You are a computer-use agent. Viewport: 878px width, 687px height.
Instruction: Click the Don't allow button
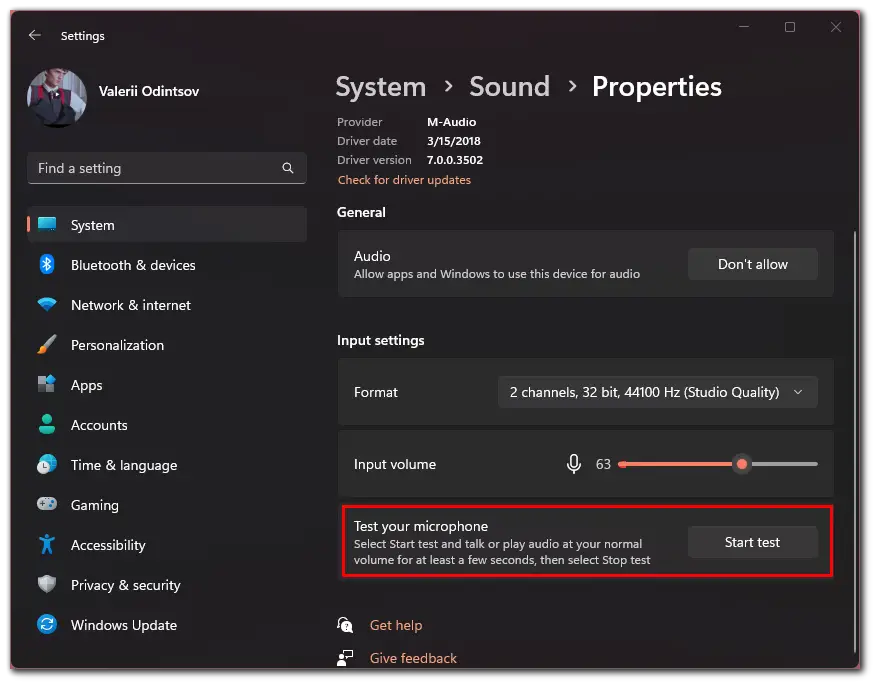pos(753,264)
